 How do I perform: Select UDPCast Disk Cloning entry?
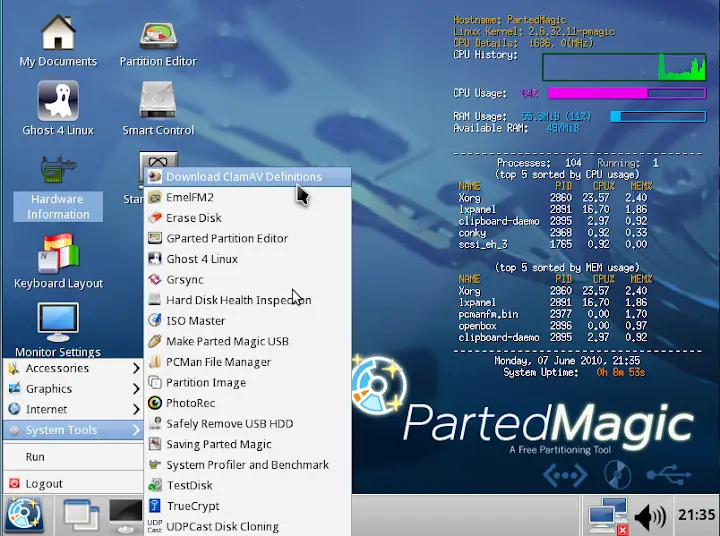point(248,526)
